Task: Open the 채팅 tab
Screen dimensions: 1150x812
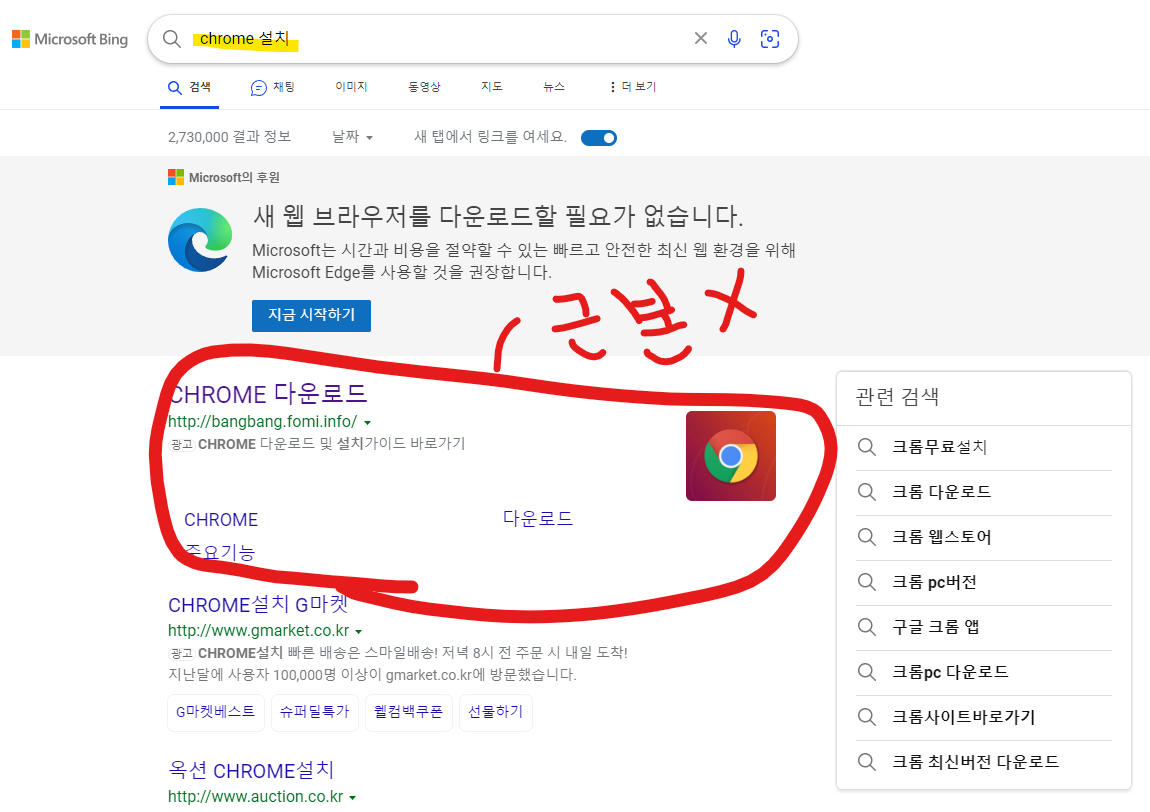Action: click(272, 87)
